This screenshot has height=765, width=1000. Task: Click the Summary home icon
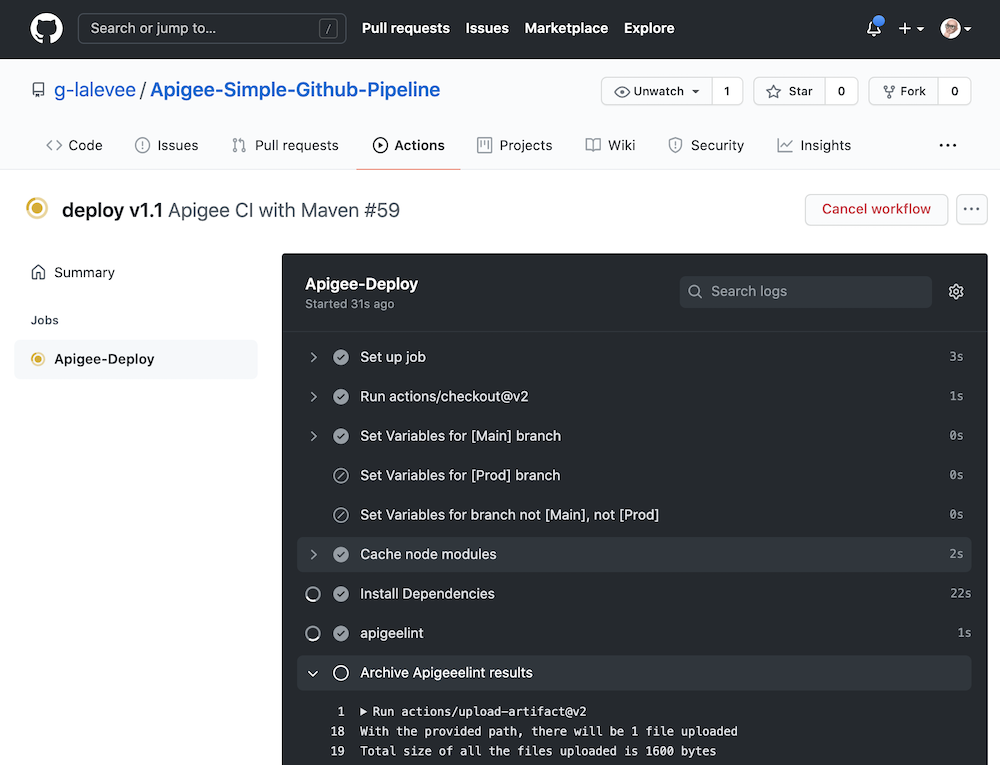(x=38, y=273)
